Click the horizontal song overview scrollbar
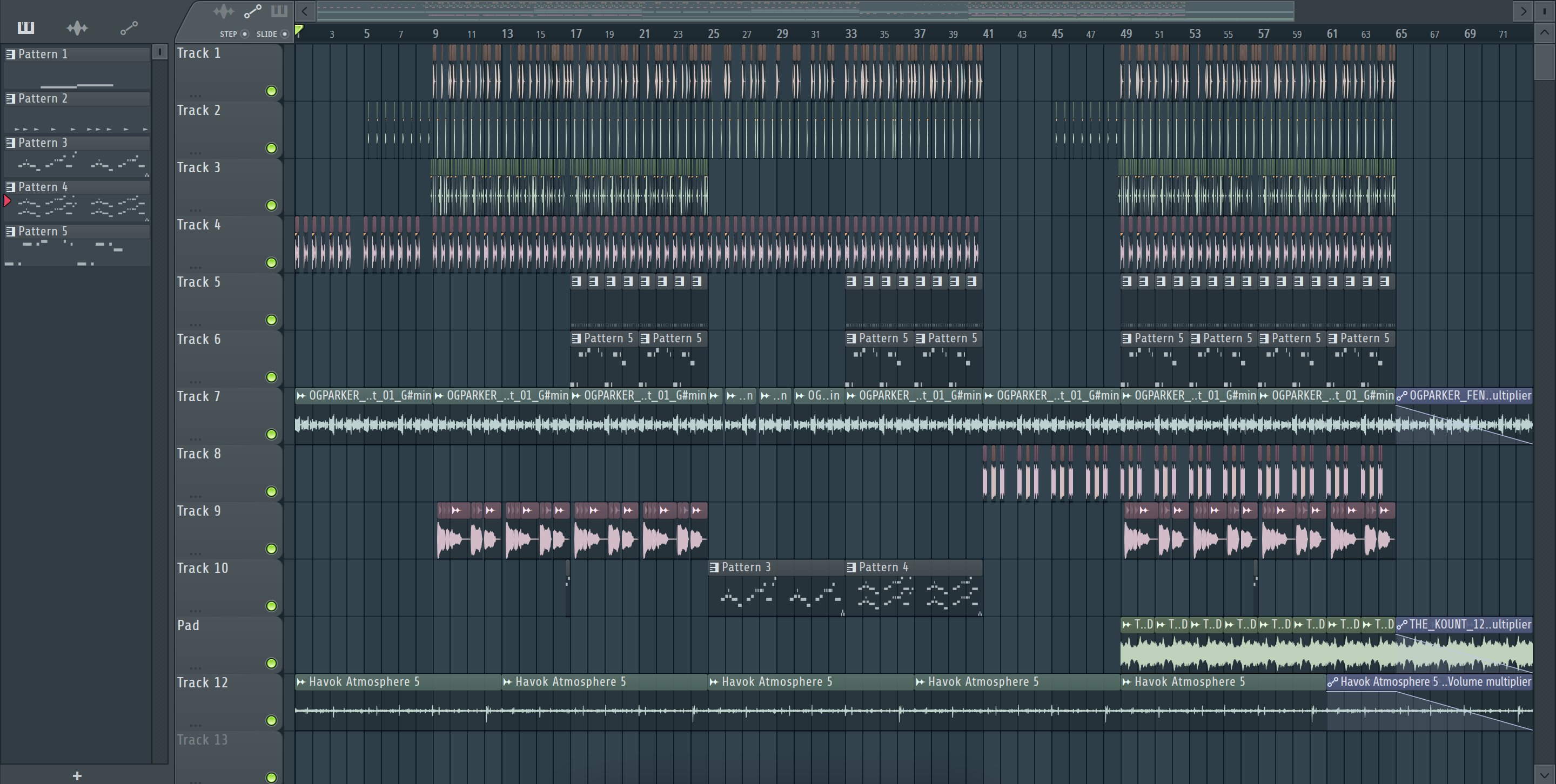The height and width of the screenshot is (784, 1556). pos(805,11)
